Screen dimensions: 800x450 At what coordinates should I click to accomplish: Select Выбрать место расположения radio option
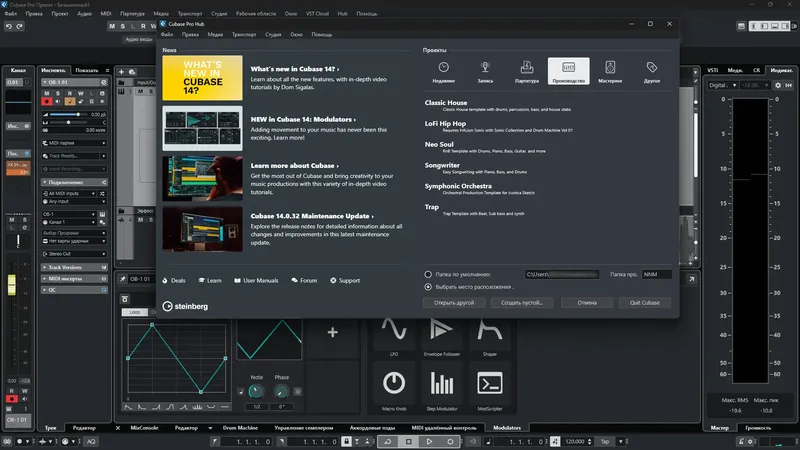428,287
